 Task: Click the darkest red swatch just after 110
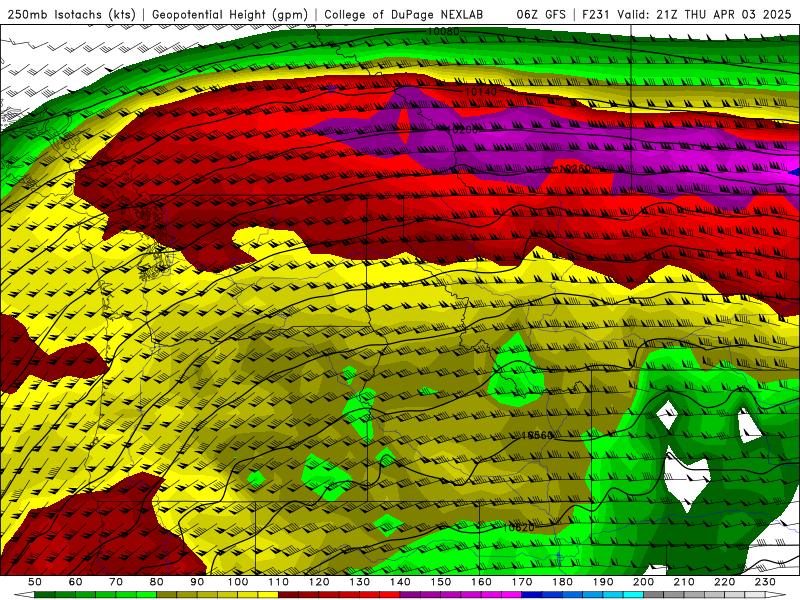tap(288, 594)
